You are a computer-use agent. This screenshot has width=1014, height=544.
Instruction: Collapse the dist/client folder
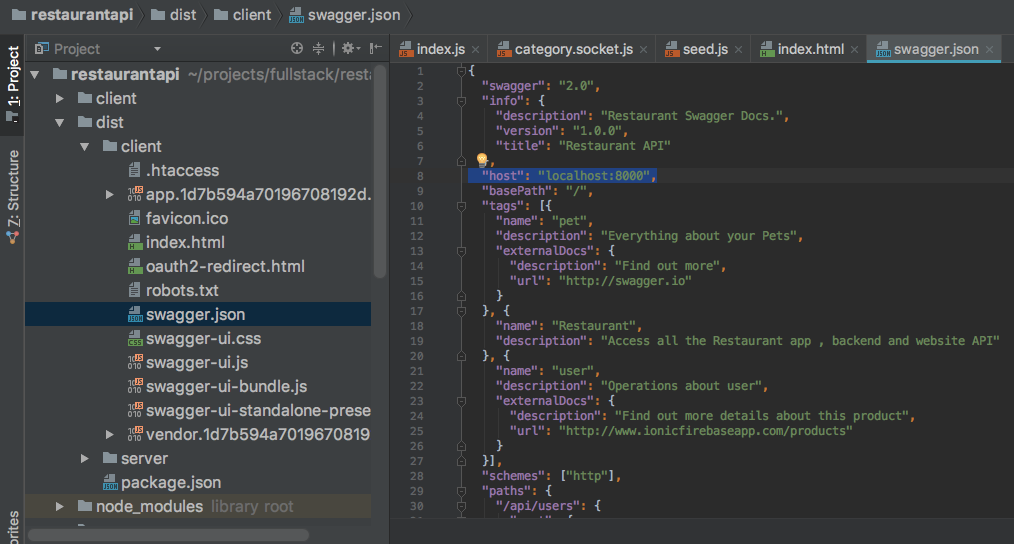click(84, 147)
